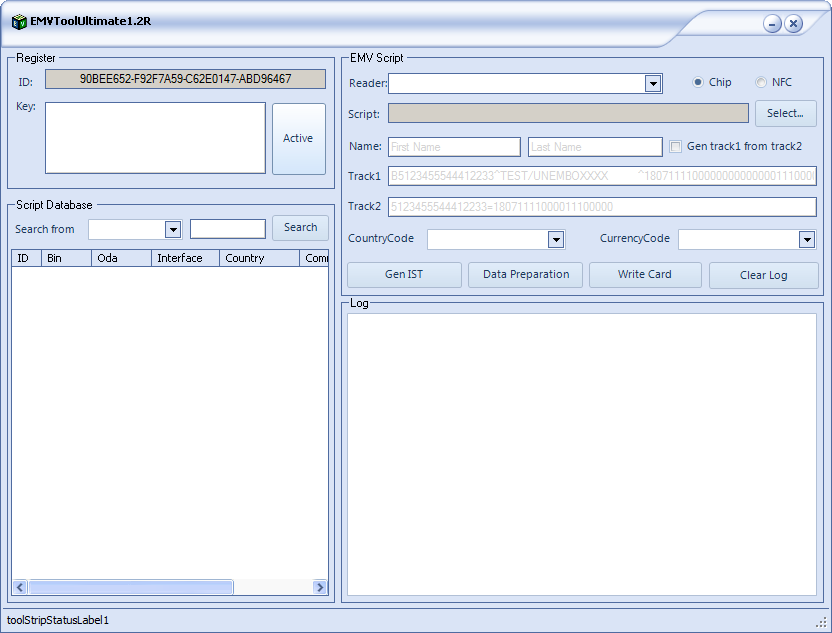The height and width of the screenshot is (633, 832).
Task: Select the NFC radio button
Action: click(761, 83)
